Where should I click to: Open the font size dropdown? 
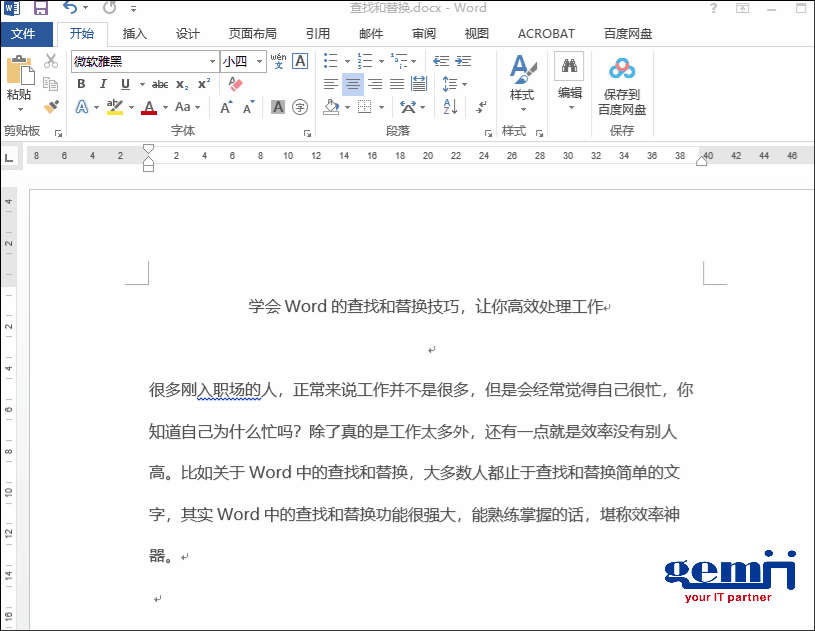coord(260,62)
